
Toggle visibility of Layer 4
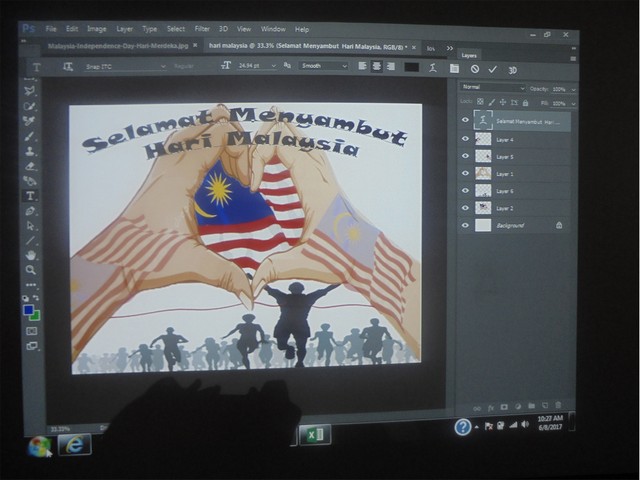[x=465, y=139]
